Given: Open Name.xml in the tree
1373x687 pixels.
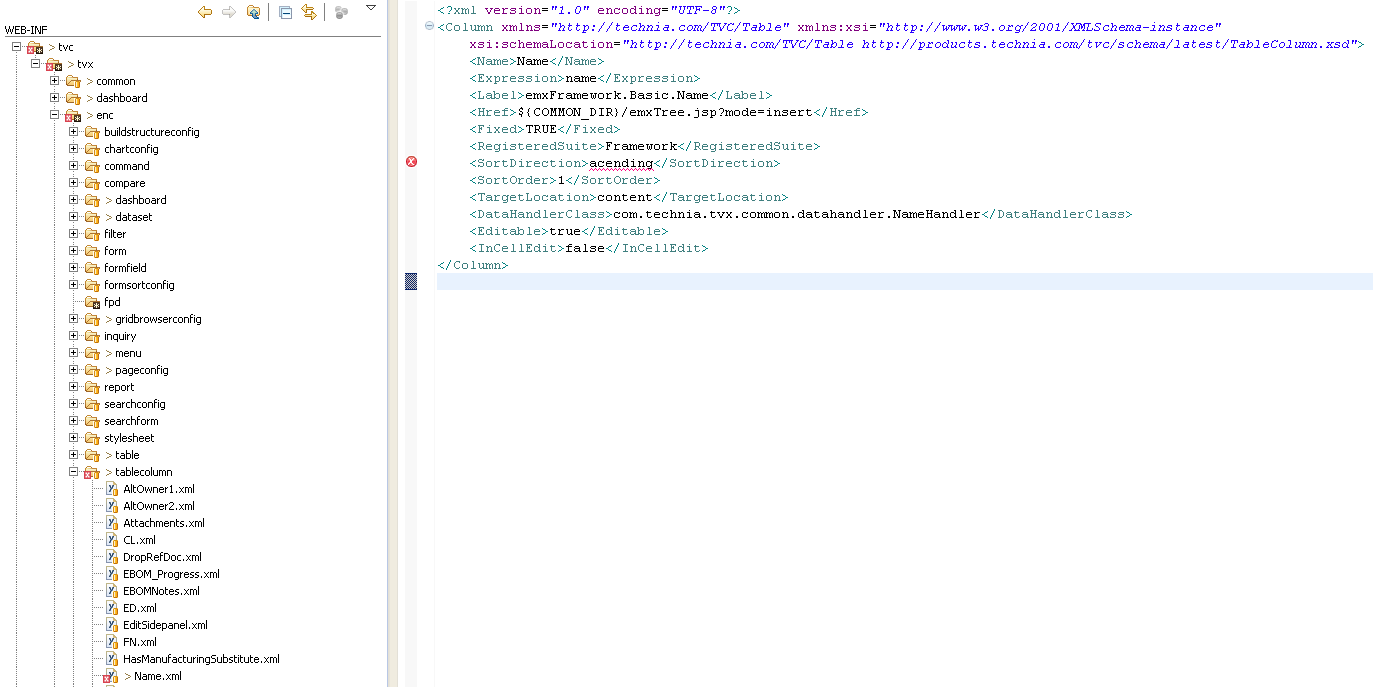Looking at the screenshot, I should coord(157,677).
